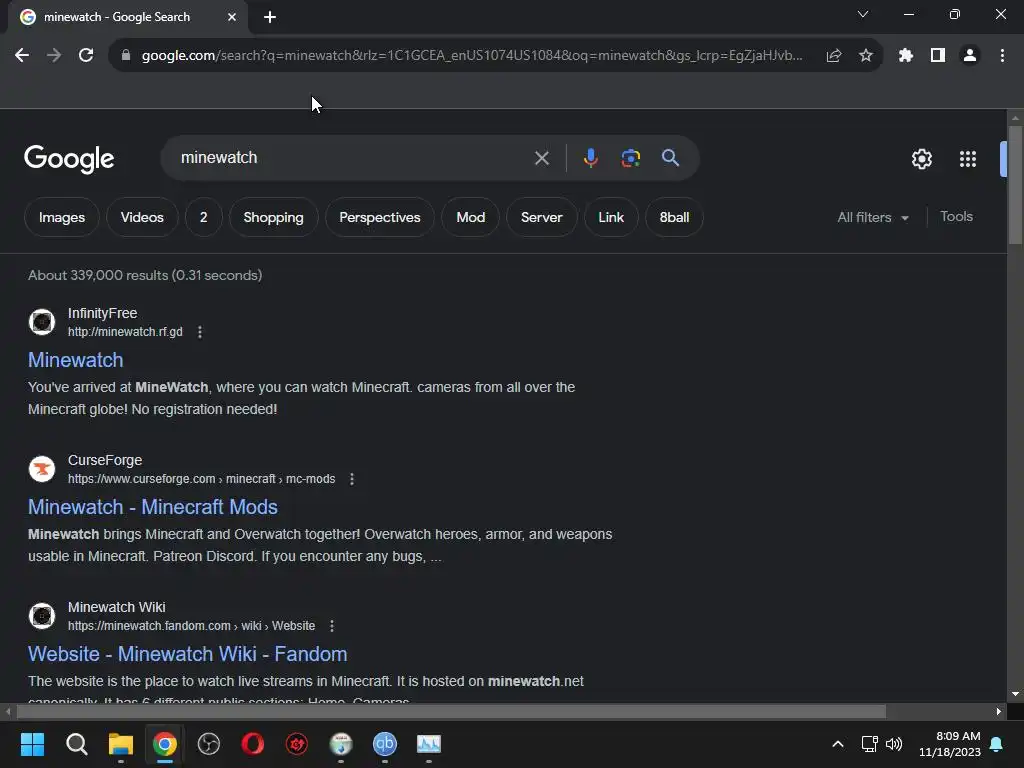The height and width of the screenshot is (768, 1024).
Task: Open Google quick settings gear
Action: pos(921,159)
